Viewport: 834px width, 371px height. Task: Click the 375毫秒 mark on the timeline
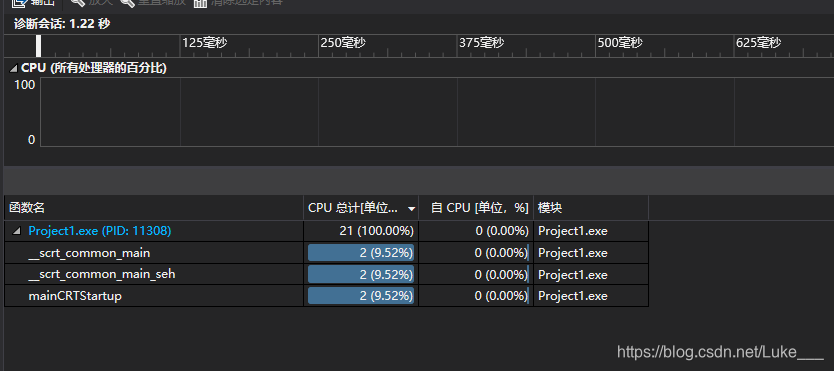pyautogui.click(x=481, y=43)
